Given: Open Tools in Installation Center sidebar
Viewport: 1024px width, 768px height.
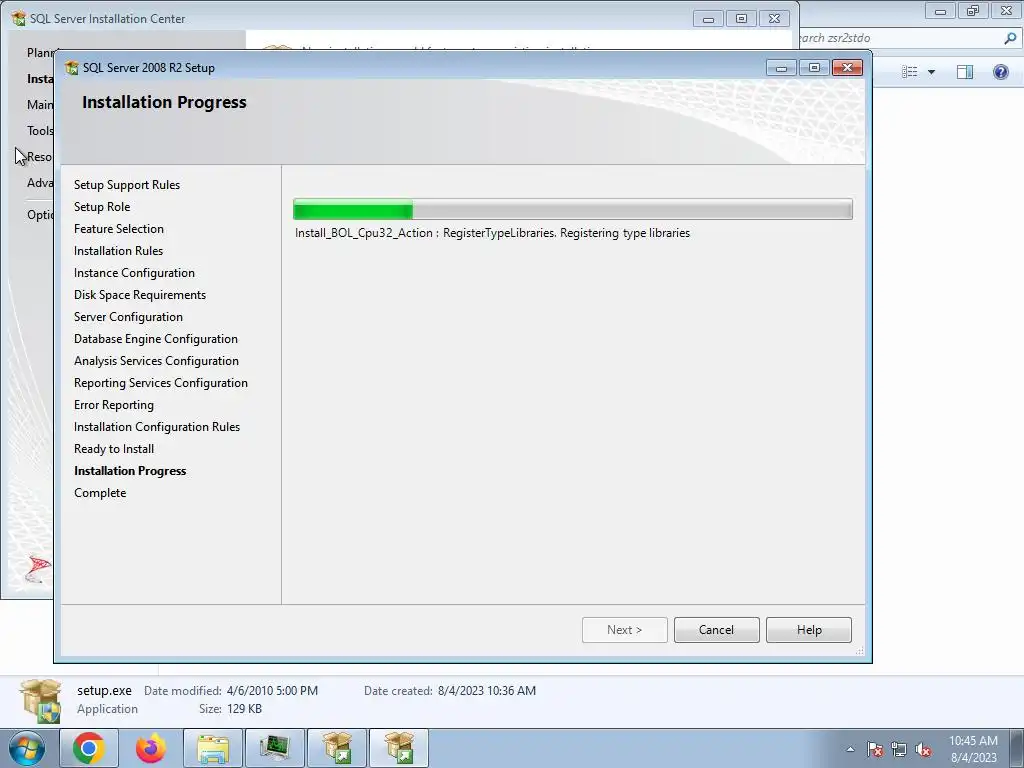Looking at the screenshot, I should pos(40,131).
